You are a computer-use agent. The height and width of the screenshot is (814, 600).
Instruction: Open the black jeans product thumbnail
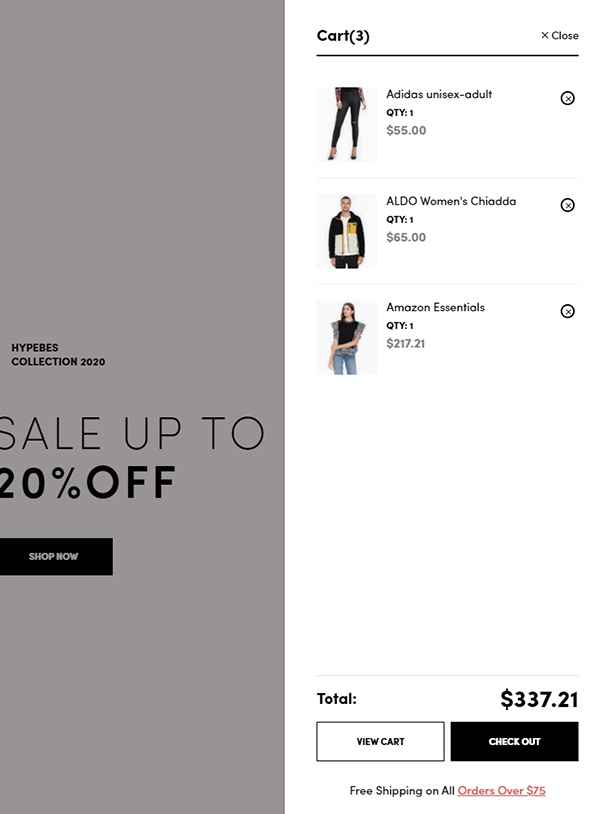tap(347, 125)
